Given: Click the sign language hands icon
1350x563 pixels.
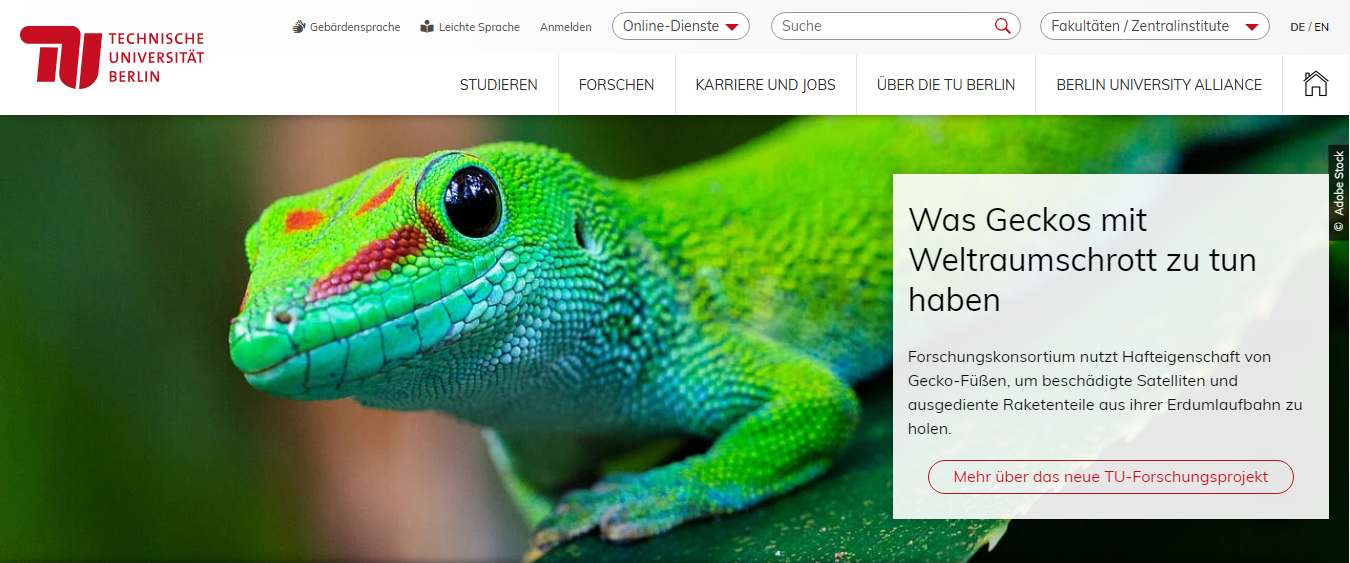Looking at the screenshot, I should [x=299, y=27].
